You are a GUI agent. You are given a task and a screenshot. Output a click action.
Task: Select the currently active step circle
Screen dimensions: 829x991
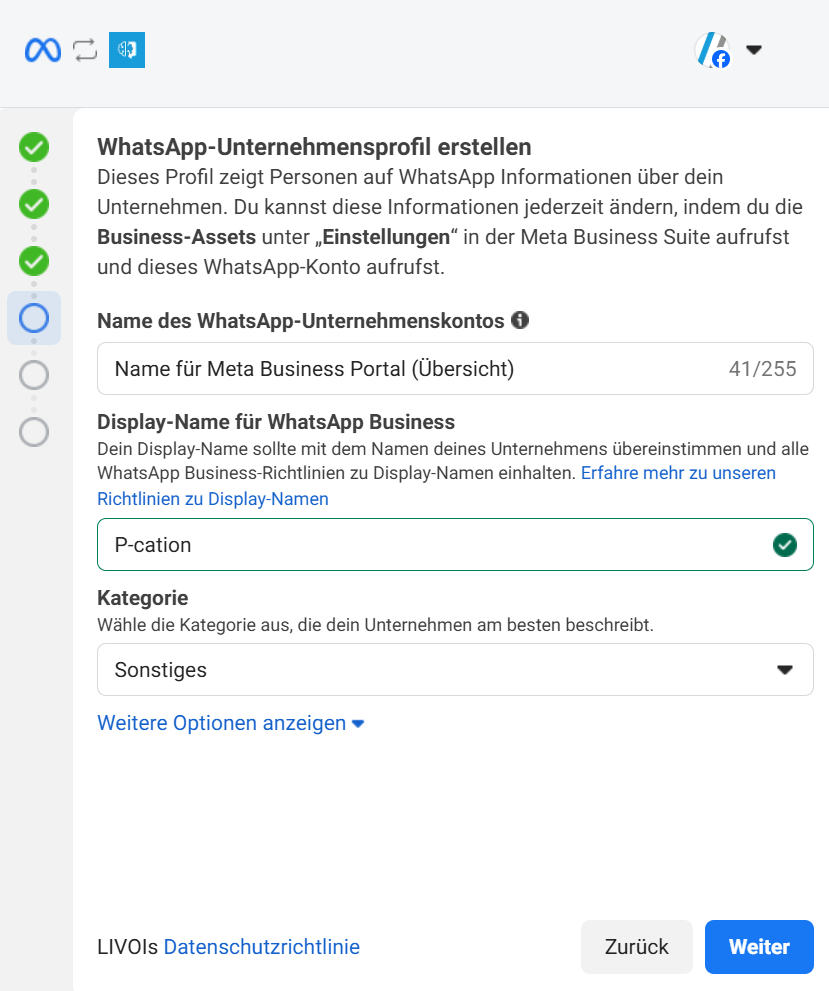click(33, 318)
